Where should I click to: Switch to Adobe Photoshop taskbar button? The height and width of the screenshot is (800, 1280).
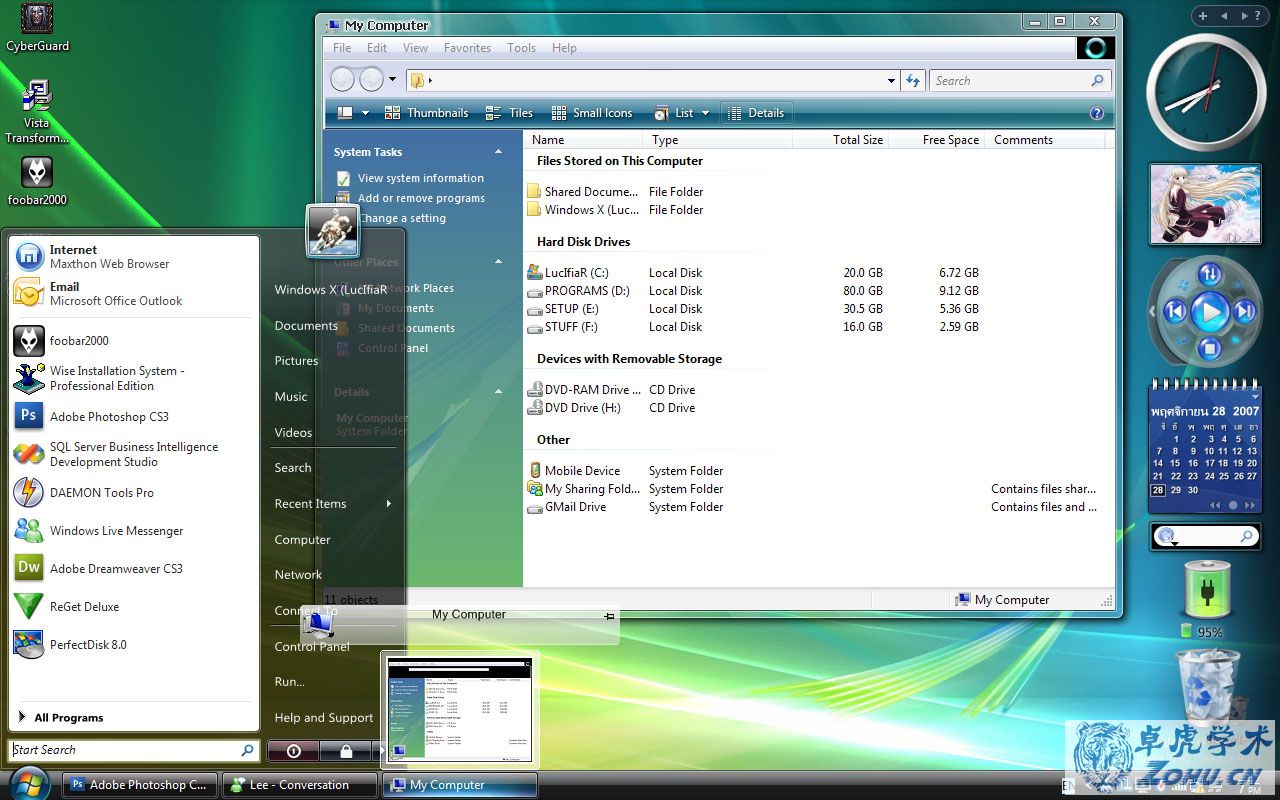click(139, 785)
